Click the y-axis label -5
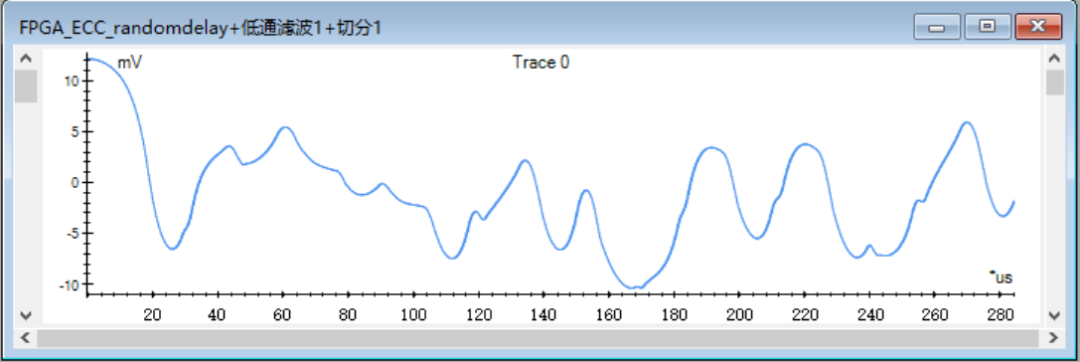The height and width of the screenshot is (362, 1080). [x=71, y=233]
